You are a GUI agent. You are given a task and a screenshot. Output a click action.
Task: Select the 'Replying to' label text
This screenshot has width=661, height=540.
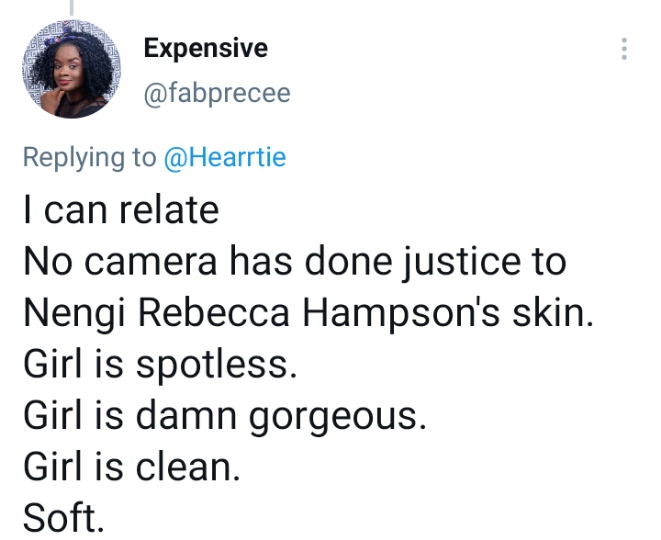(89, 158)
